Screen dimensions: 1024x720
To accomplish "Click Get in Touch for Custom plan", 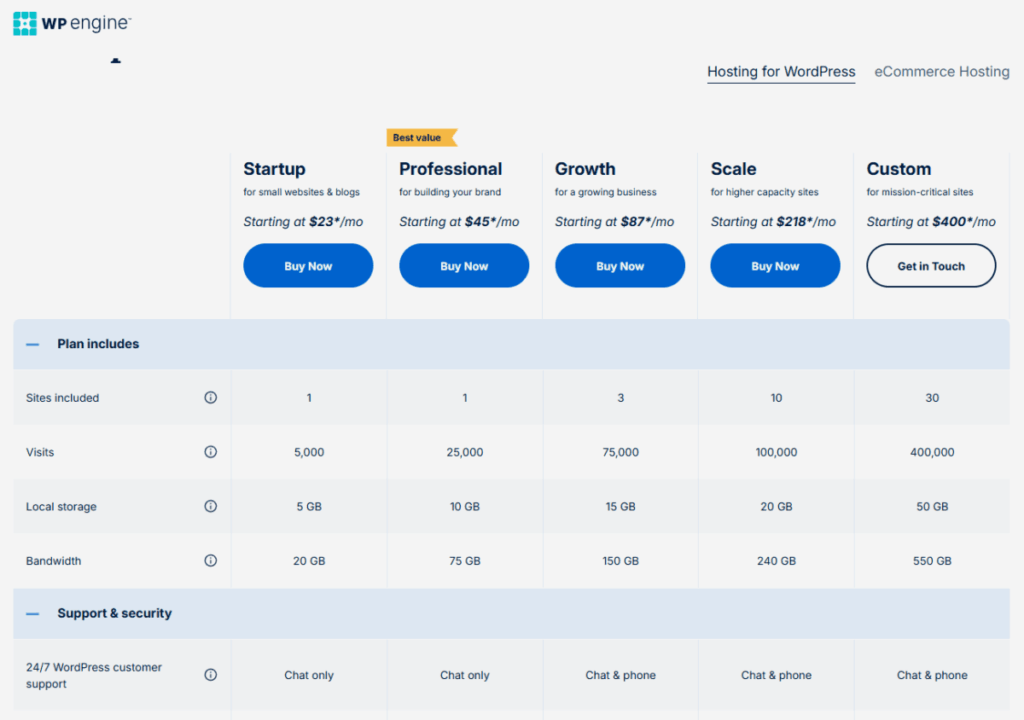I will tap(931, 266).
